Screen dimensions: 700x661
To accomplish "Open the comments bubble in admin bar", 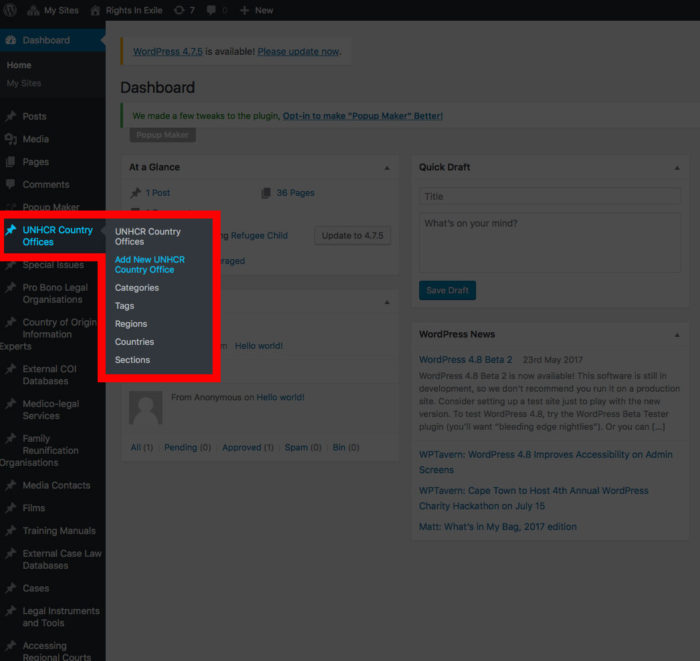I will point(217,10).
